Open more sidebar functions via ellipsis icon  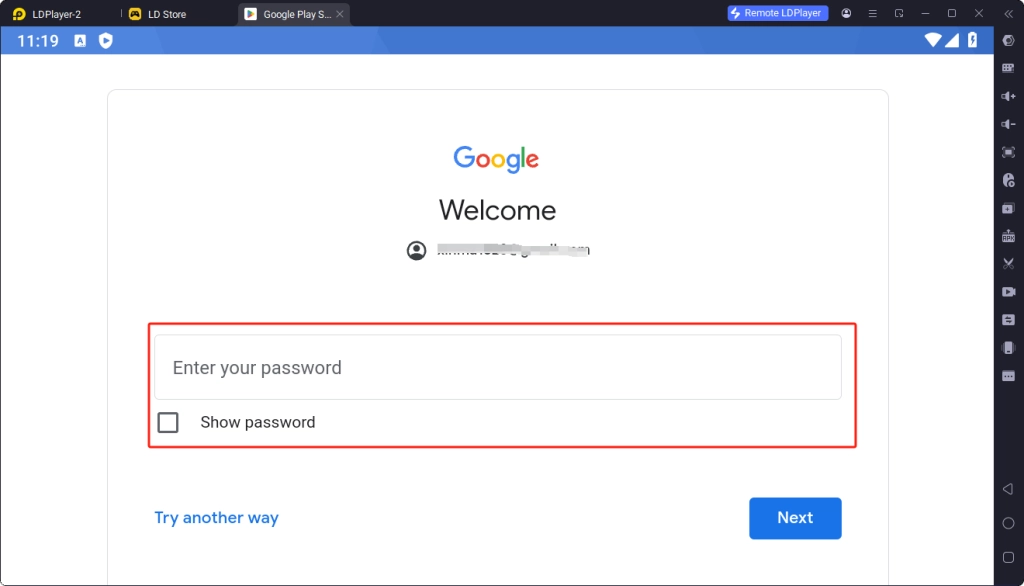(x=1008, y=375)
